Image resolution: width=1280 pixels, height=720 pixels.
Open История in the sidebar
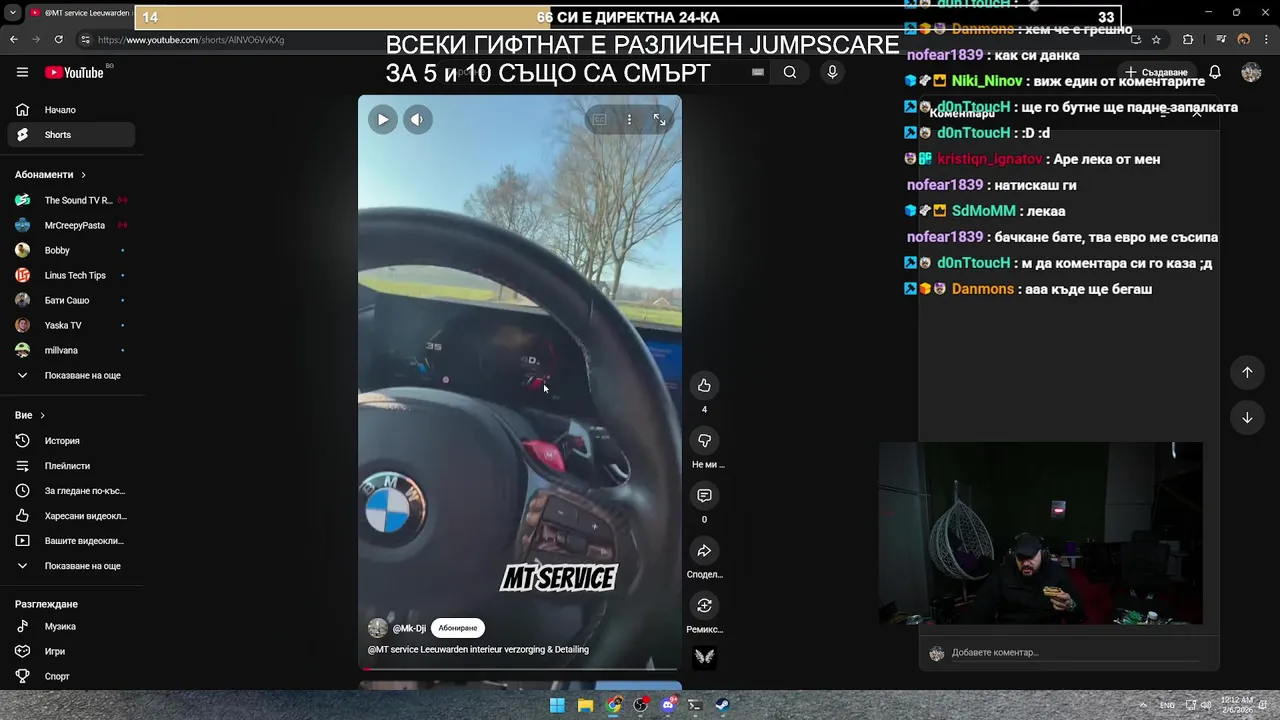pos(72,441)
